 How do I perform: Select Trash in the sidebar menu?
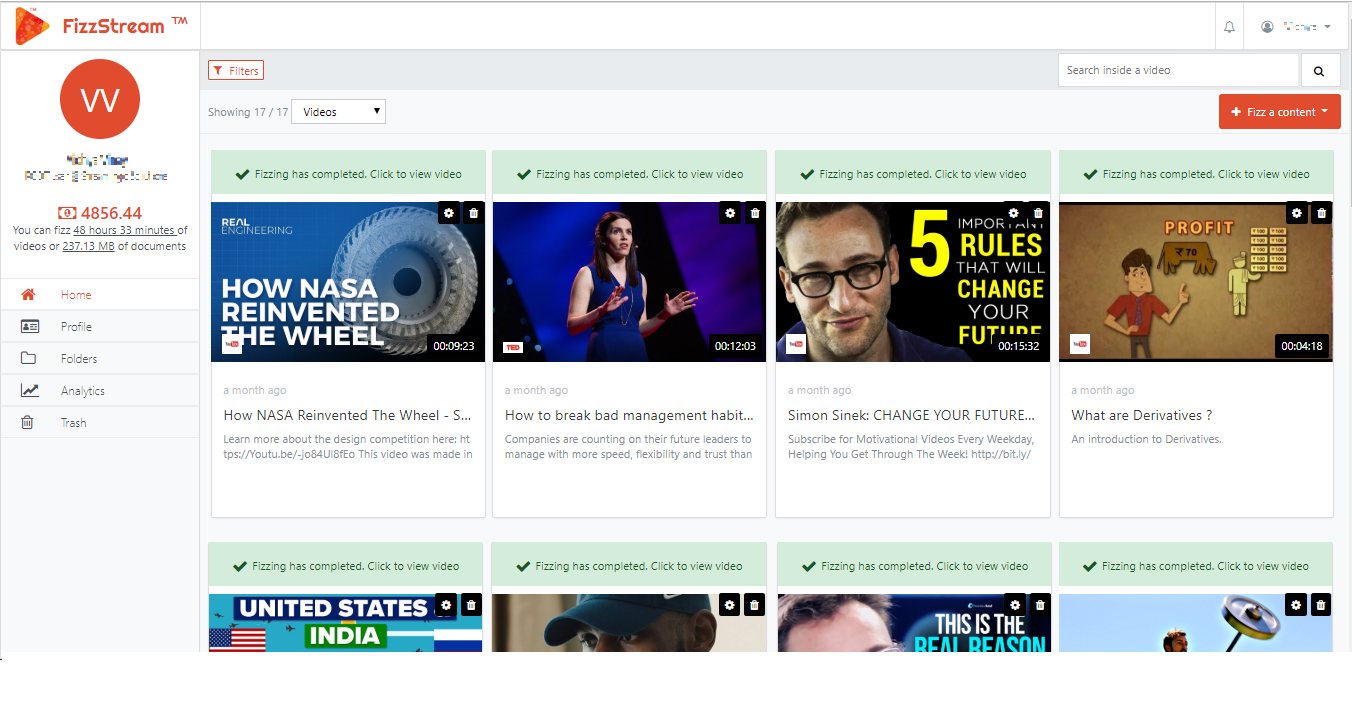[x=73, y=423]
